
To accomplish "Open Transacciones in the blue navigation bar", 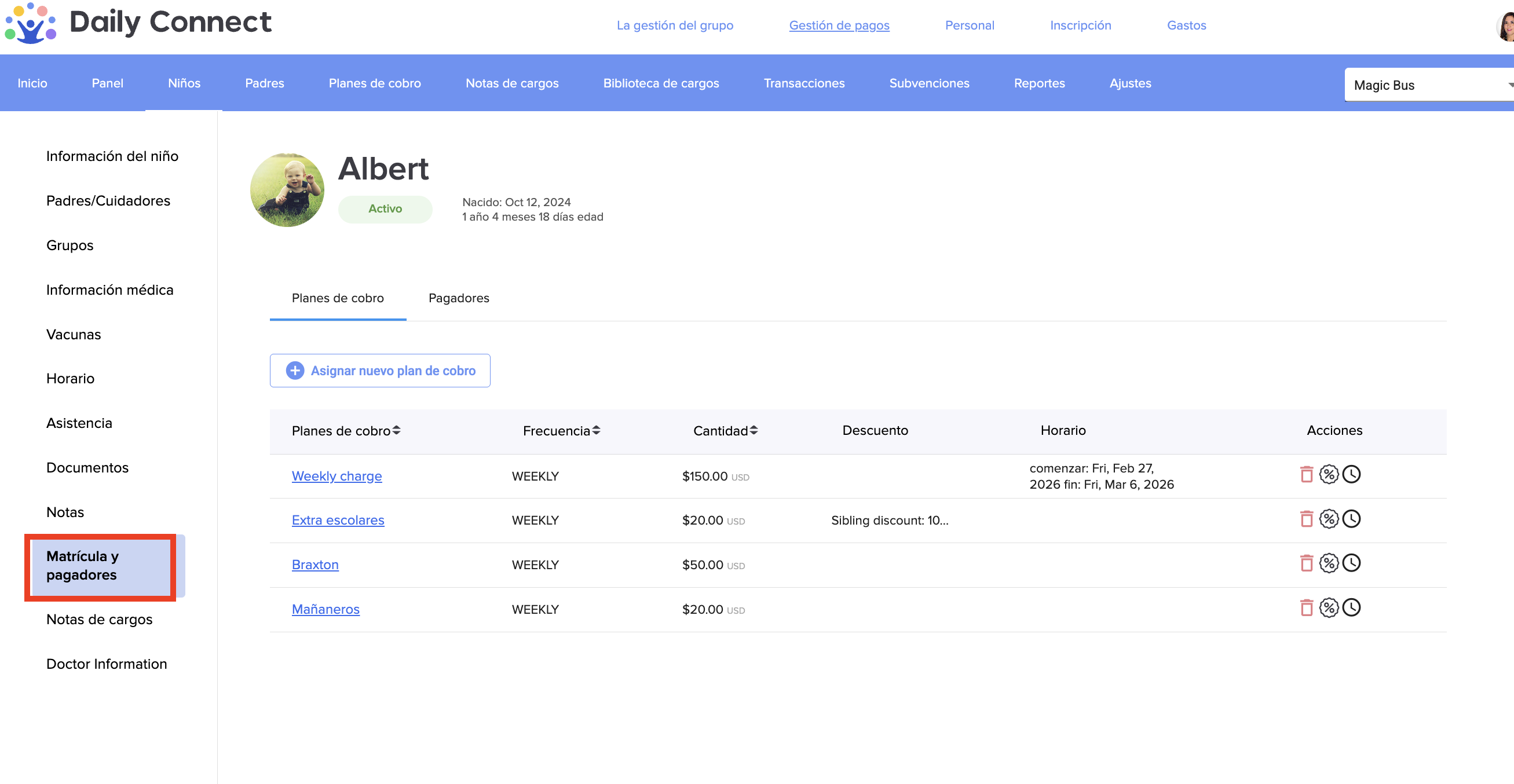I will [803, 83].
